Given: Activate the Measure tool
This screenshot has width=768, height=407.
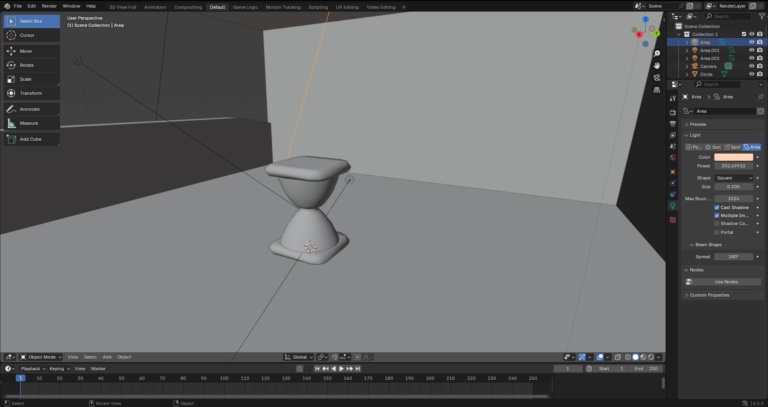Looking at the screenshot, I should (x=29, y=123).
